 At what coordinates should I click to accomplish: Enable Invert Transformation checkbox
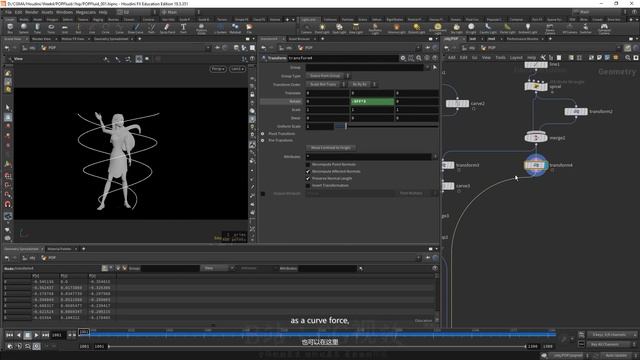tap(308, 185)
